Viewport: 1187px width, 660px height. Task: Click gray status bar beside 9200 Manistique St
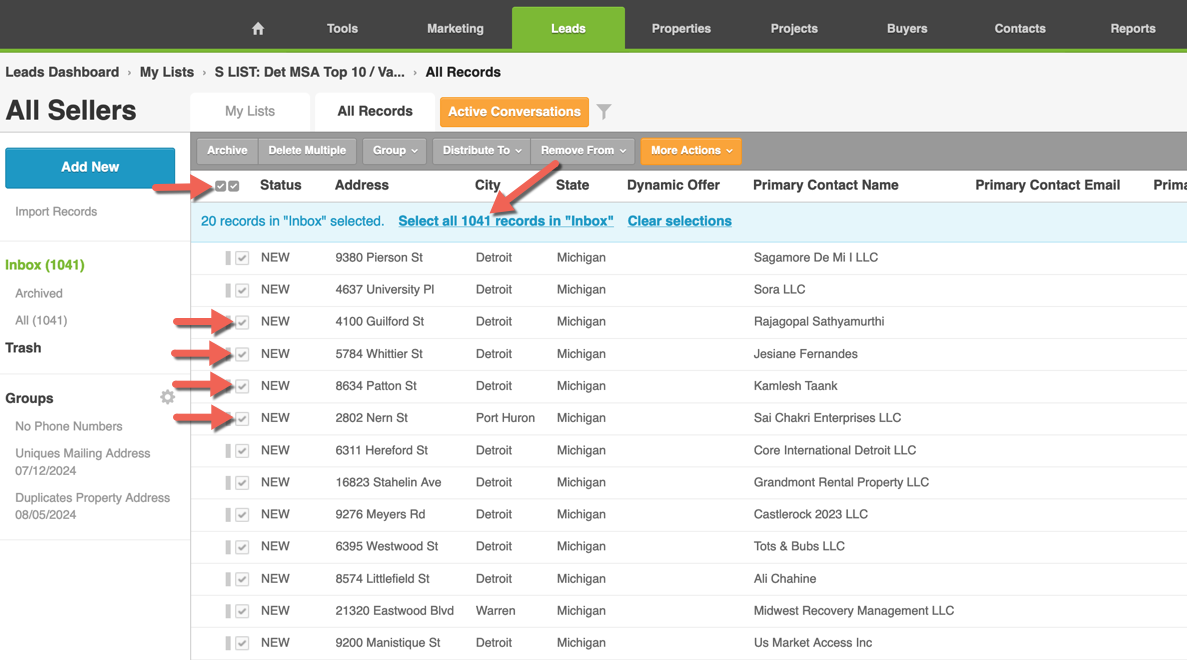(228, 643)
